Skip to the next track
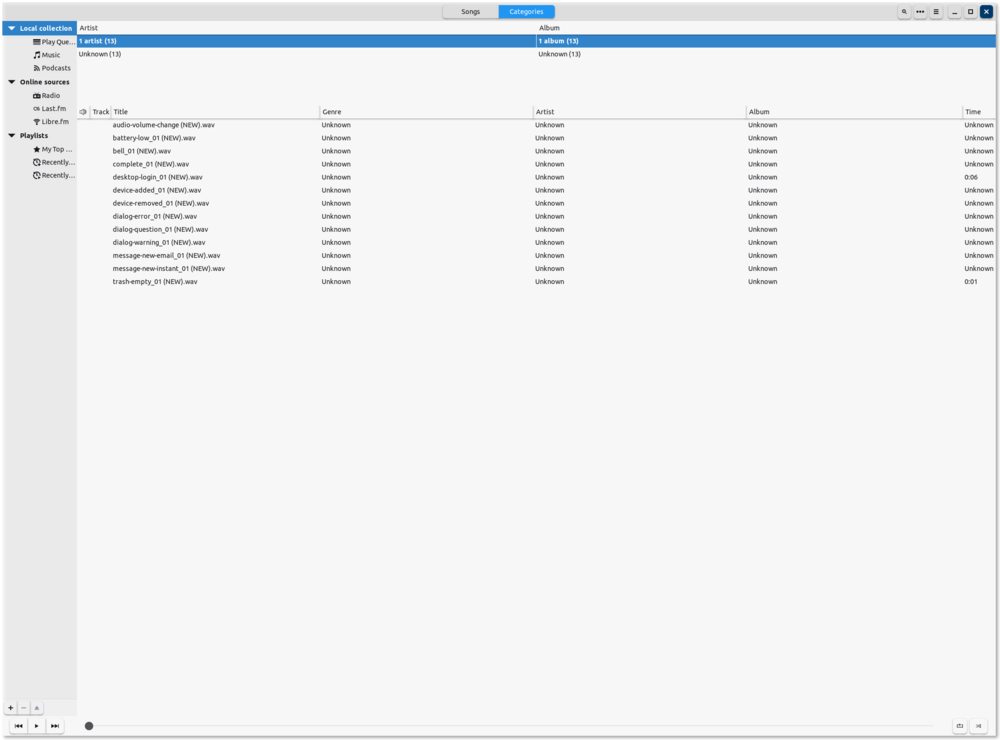The image size is (1000, 740). pyautogui.click(x=55, y=726)
